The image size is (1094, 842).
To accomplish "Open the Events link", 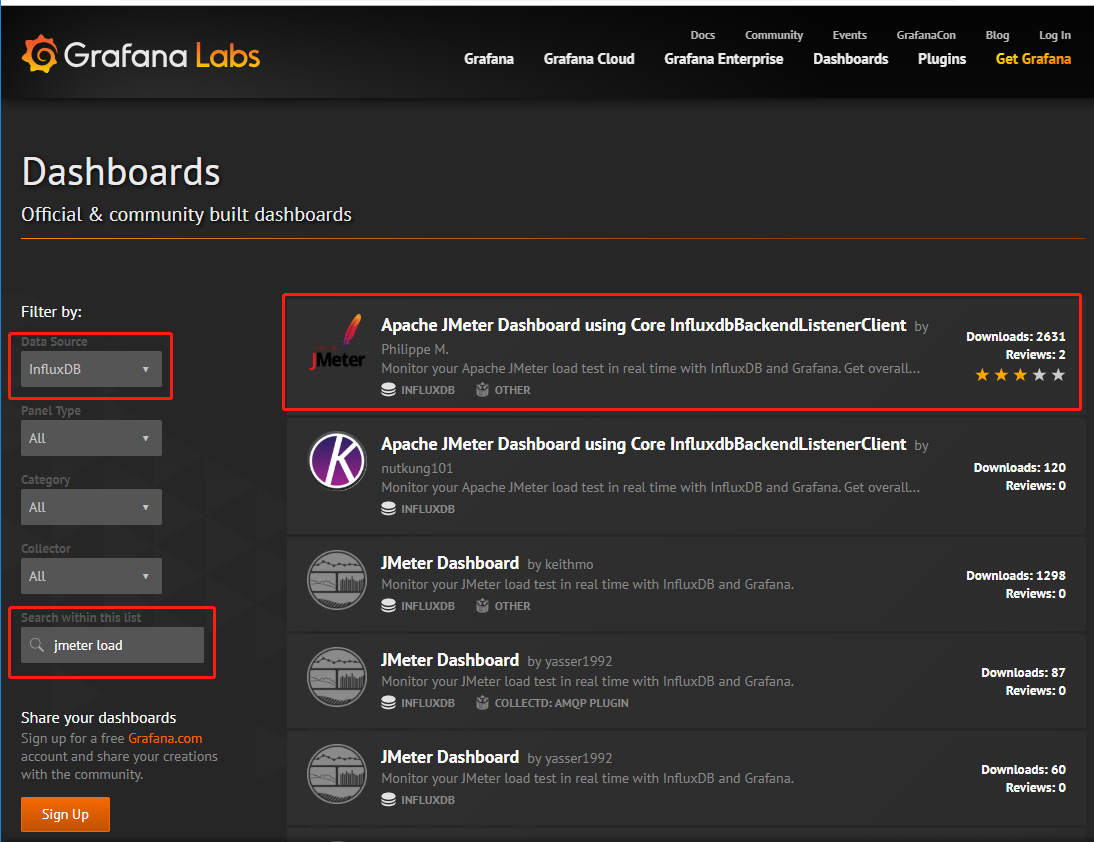I will [849, 35].
